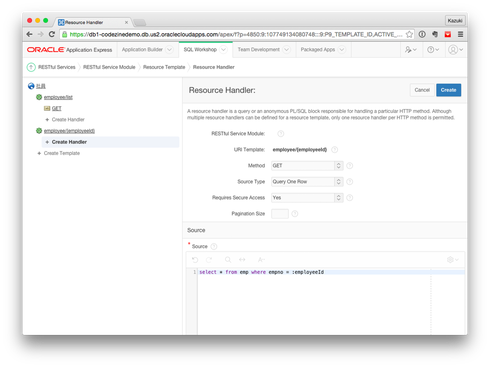Open the Source Type dropdown
Image resolution: width=490 pixels, height=367 pixels.
click(x=307, y=182)
